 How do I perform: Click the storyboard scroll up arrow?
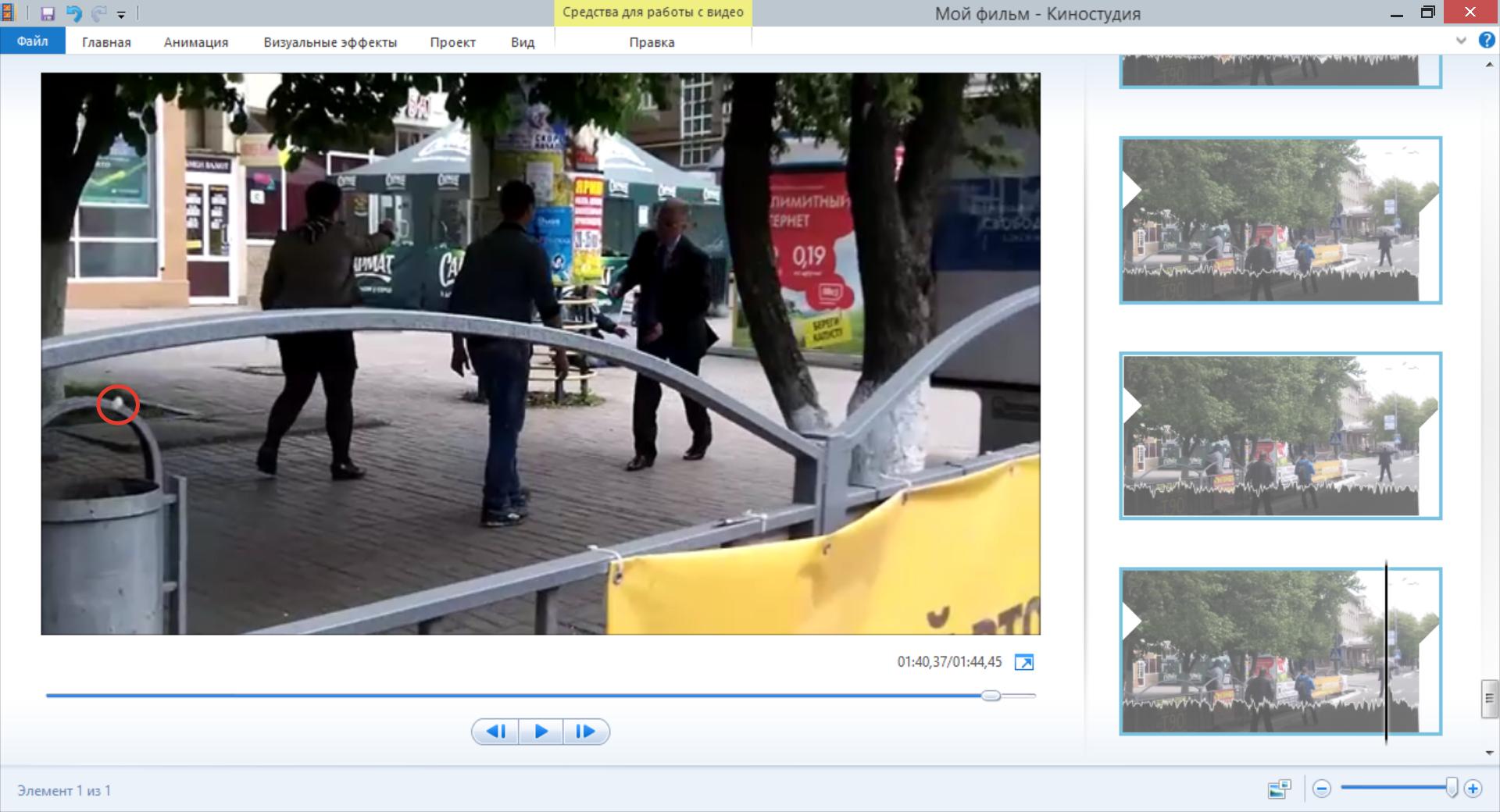pyautogui.click(x=1489, y=65)
